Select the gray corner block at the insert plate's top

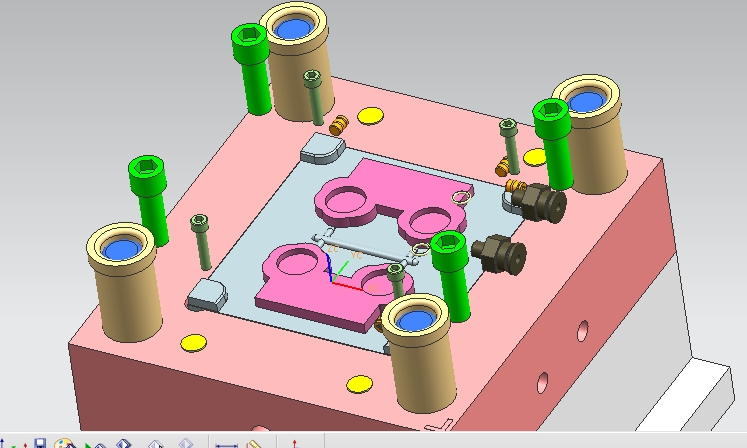coord(323,148)
